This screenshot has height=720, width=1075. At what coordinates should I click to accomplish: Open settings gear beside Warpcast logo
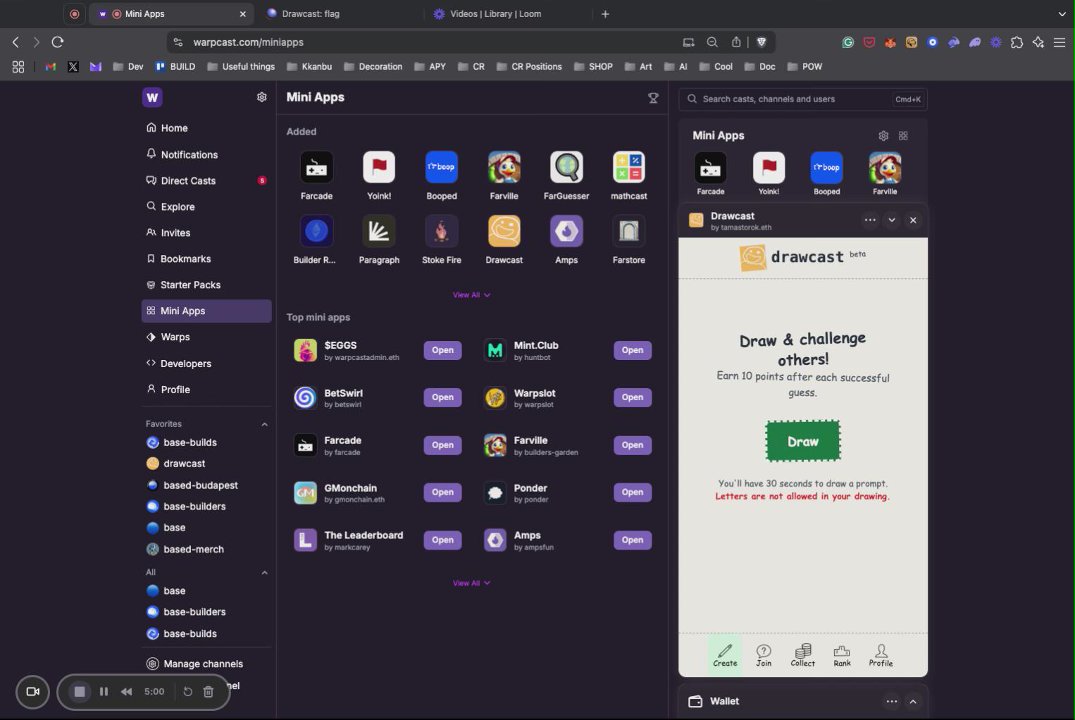coord(261,97)
